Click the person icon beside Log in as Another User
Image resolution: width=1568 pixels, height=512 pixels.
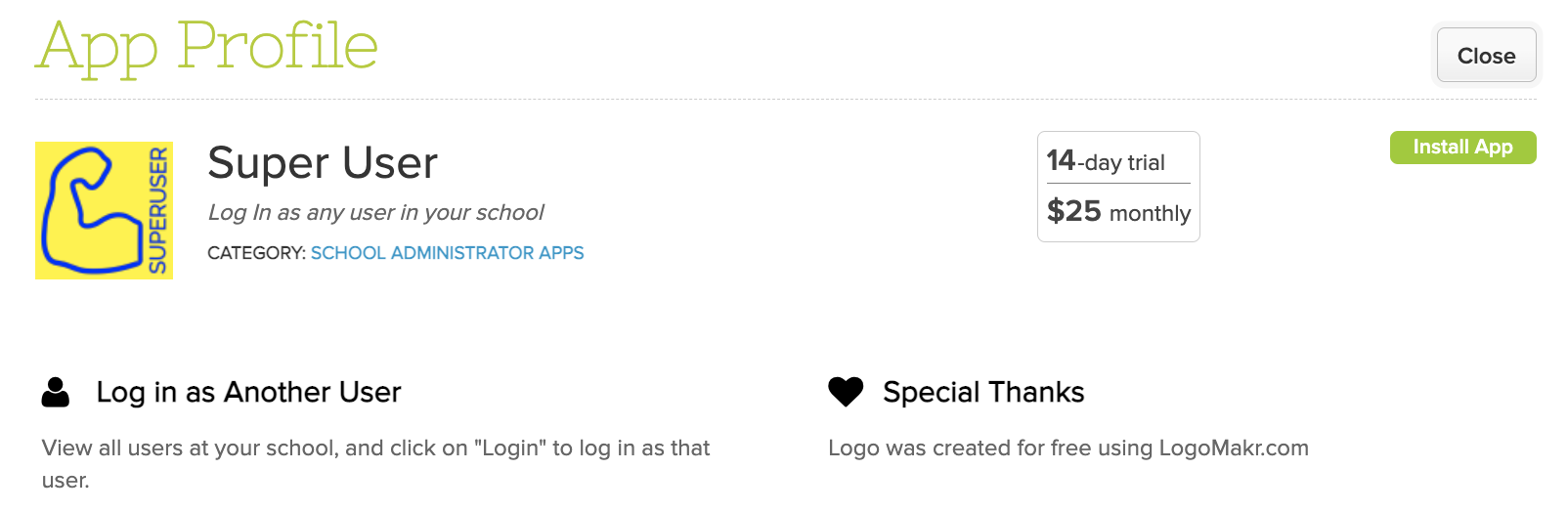pyautogui.click(x=56, y=392)
